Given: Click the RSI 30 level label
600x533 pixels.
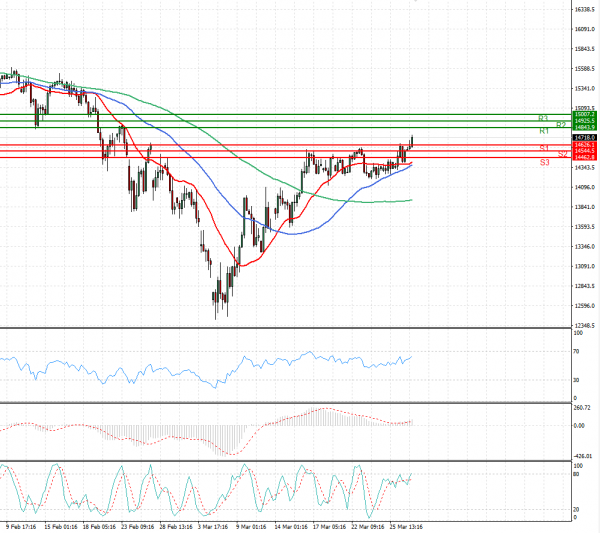Looking at the screenshot, I should pyautogui.click(x=576, y=380).
